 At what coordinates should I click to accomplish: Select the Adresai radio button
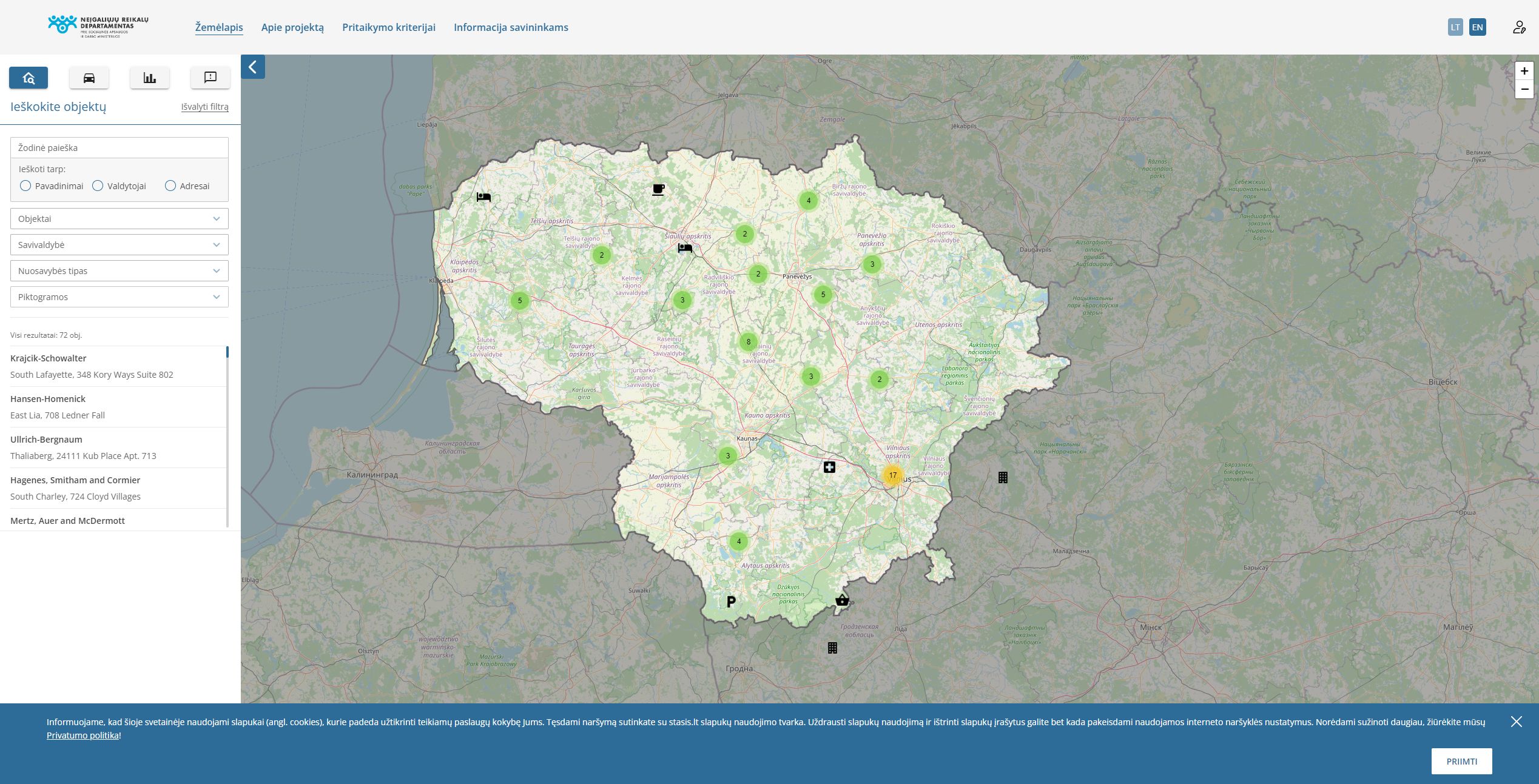170,186
